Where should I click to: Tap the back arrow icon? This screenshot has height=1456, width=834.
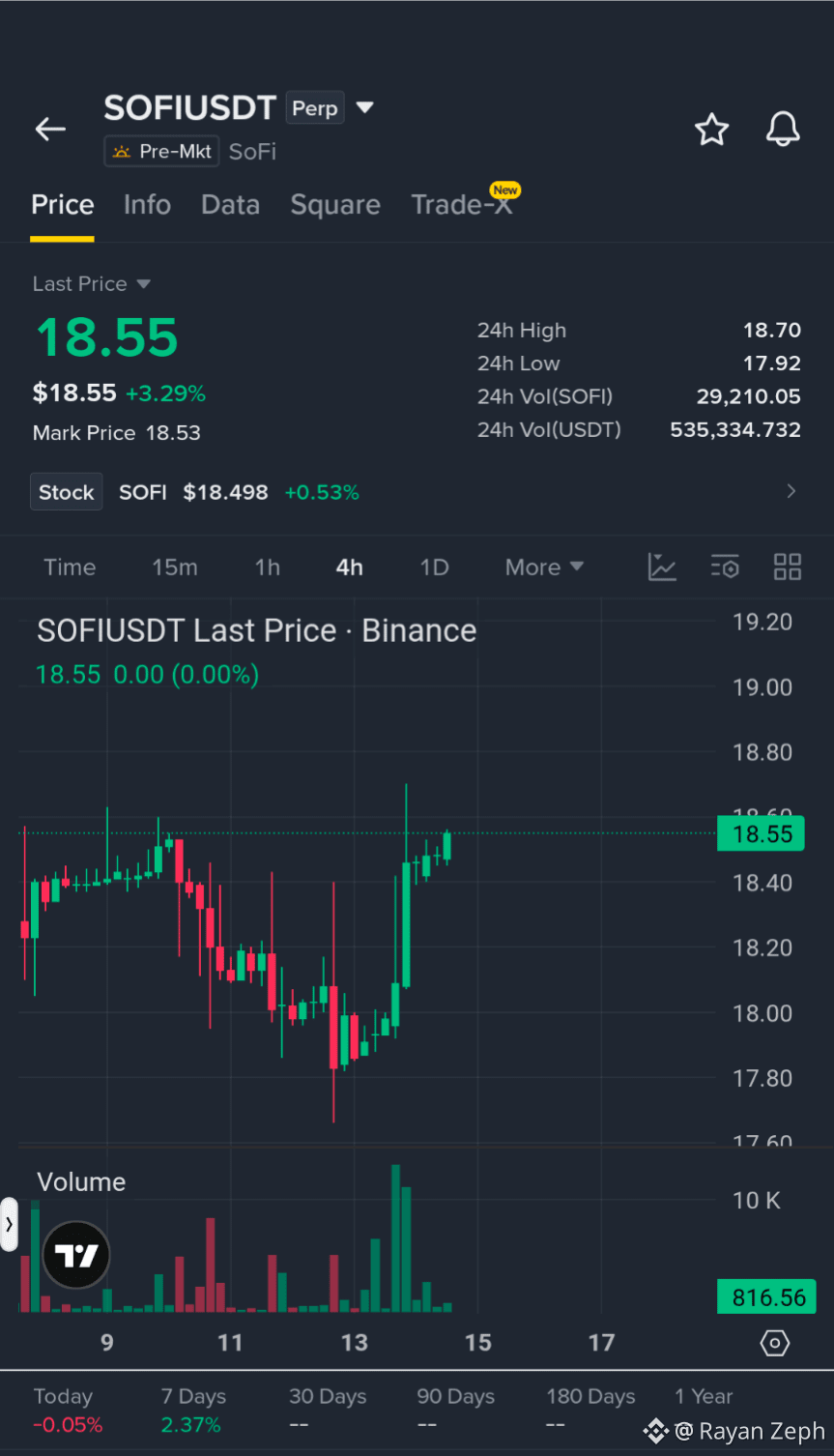[50, 129]
